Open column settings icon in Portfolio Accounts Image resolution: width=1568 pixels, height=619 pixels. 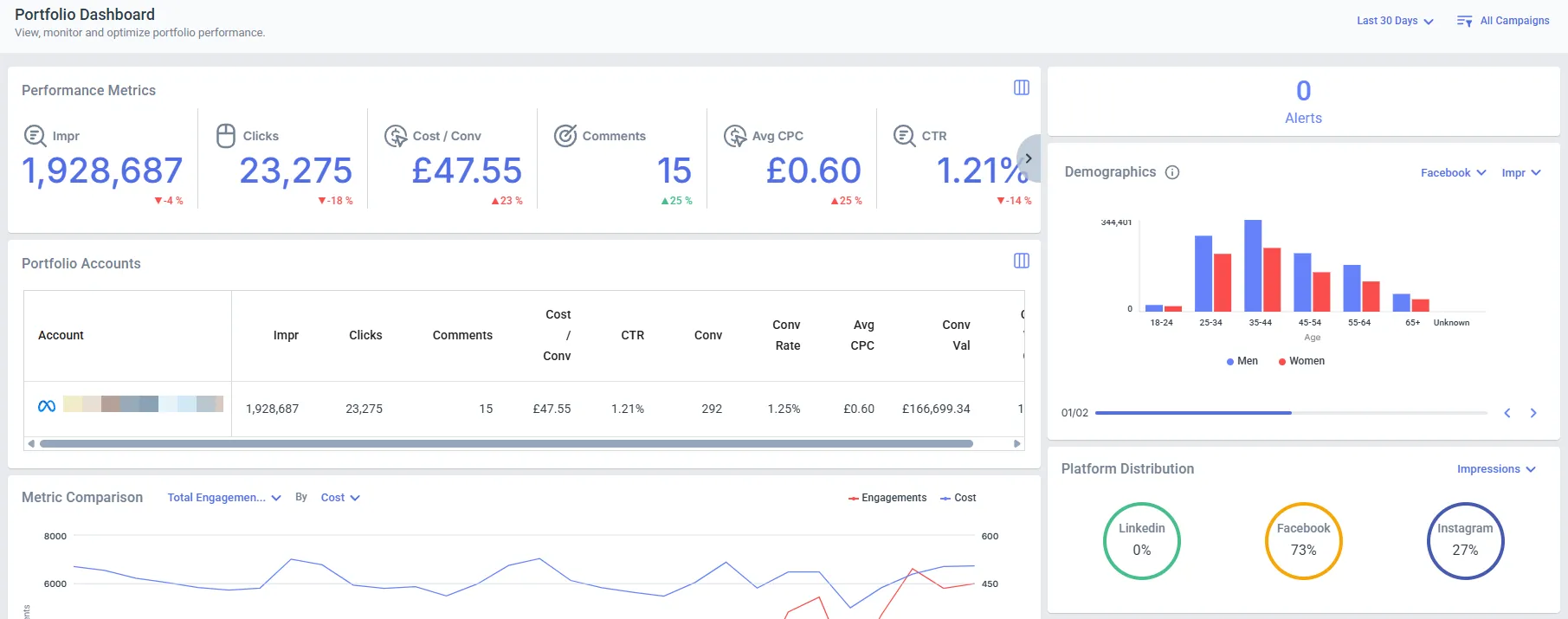1022,261
